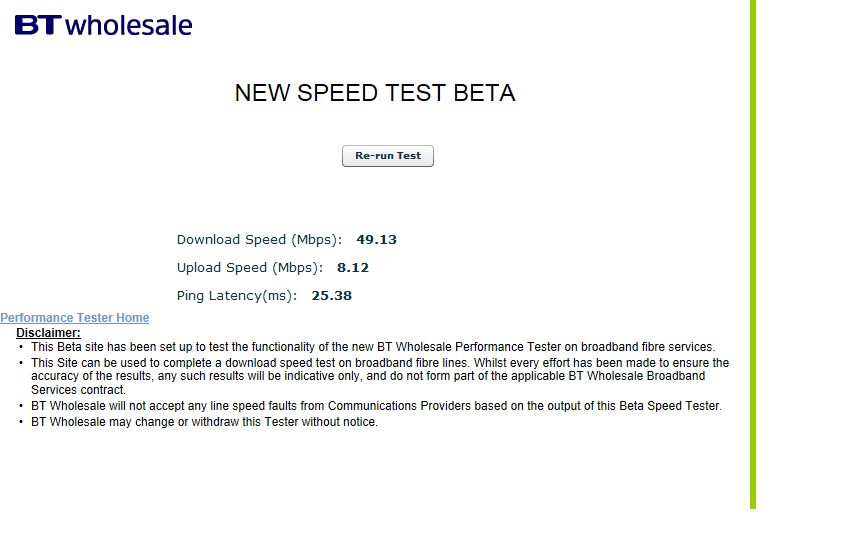Click the bullet about withdrawing Tester without notice
This screenshot has height=540, width=864.
204,422
